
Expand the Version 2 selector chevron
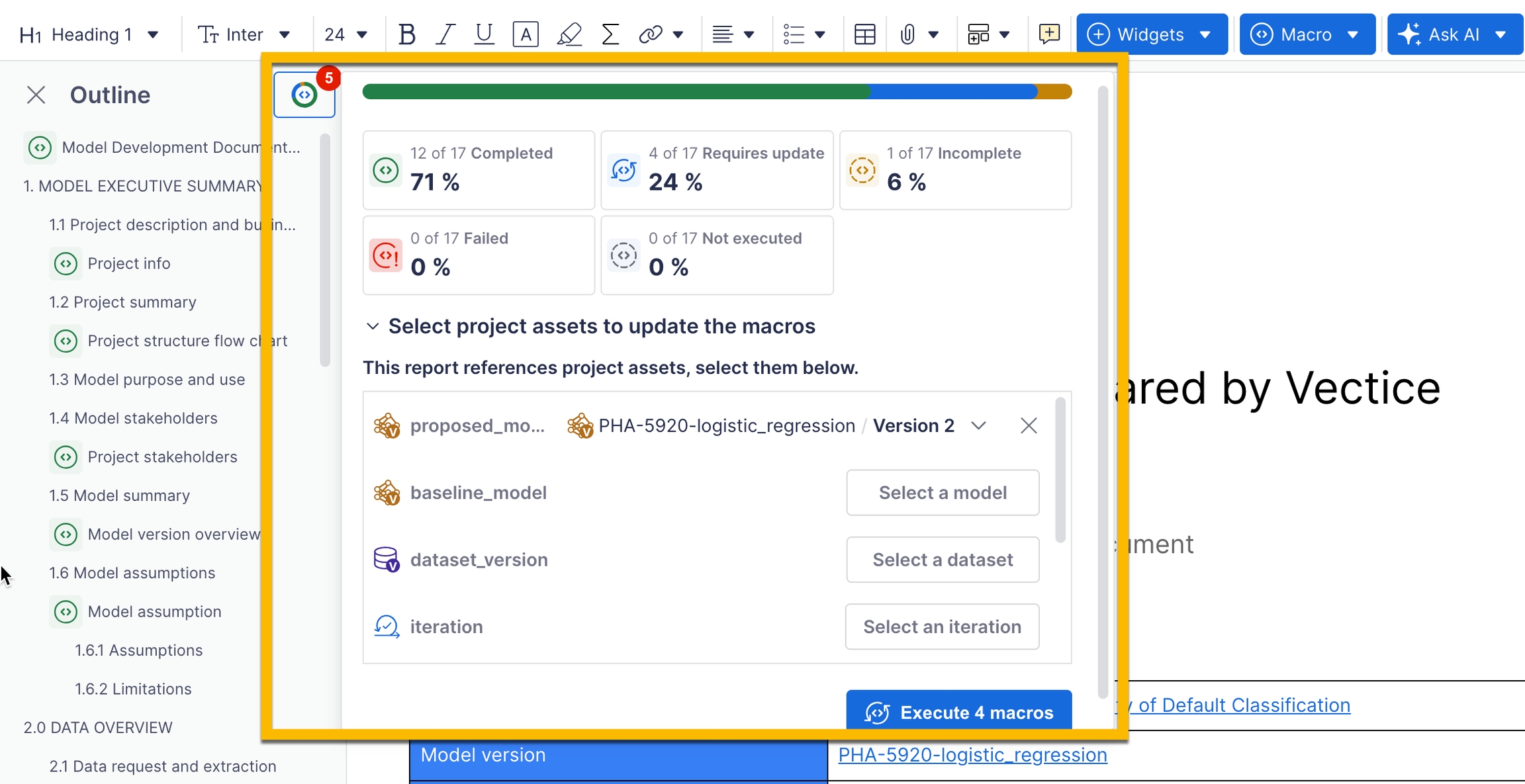[x=978, y=425]
